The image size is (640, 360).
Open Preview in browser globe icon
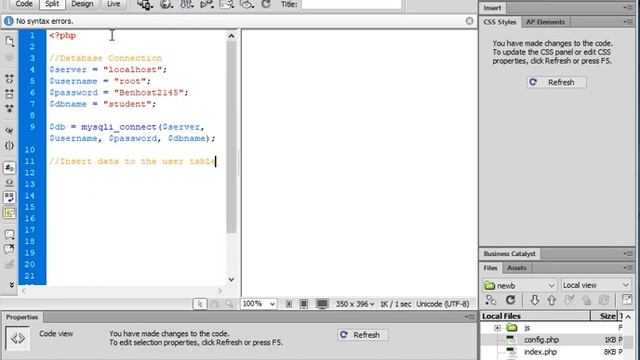pos(166,4)
